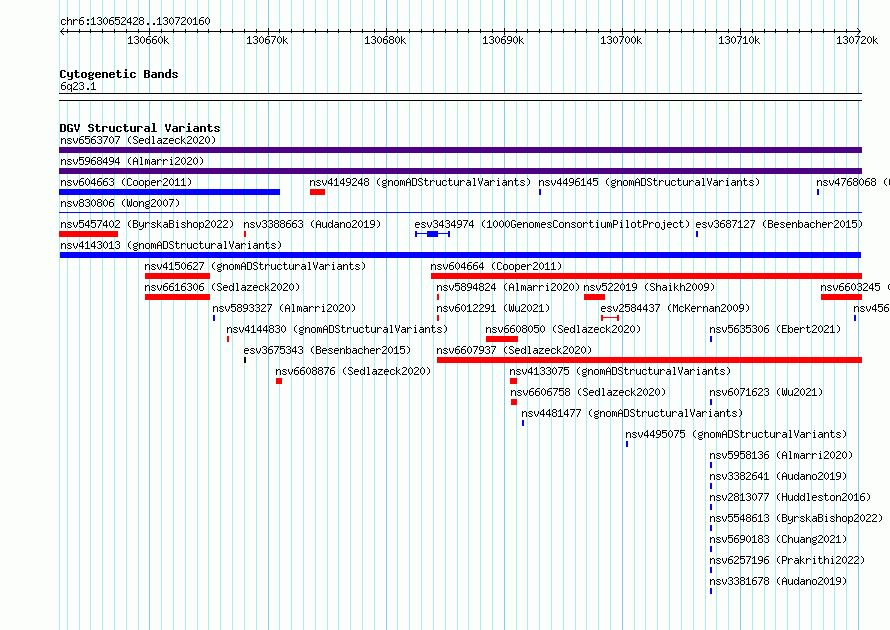Open the nsv6607937 (Sedlazeck2020) label
The image size is (890, 630).
(514, 350)
